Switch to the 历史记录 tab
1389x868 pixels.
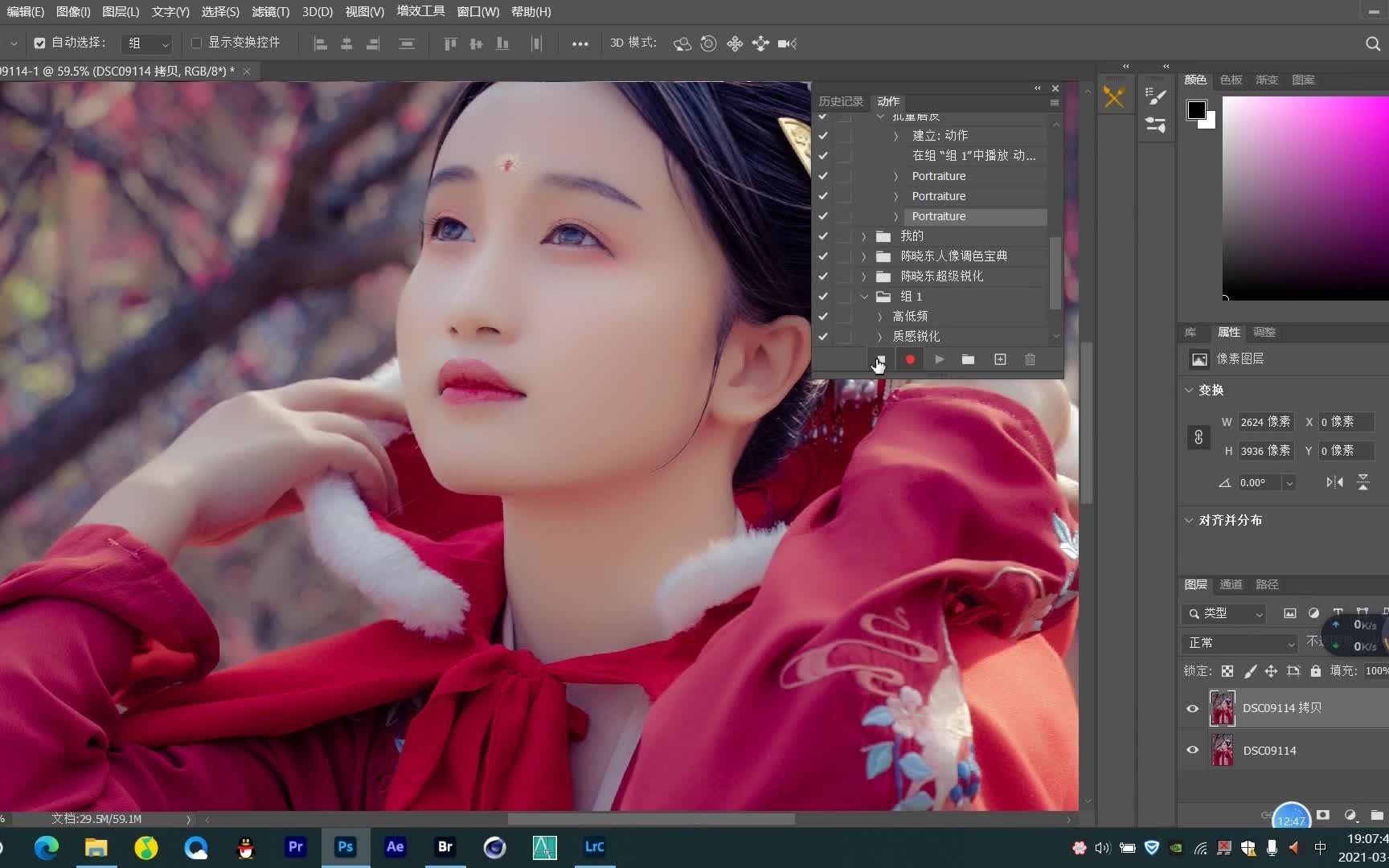[x=840, y=101]
